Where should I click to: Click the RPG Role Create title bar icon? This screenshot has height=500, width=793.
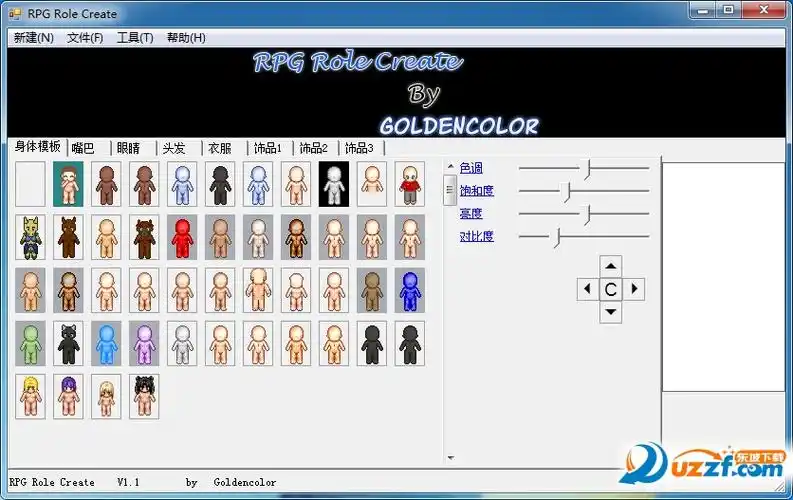pos(15,13)
